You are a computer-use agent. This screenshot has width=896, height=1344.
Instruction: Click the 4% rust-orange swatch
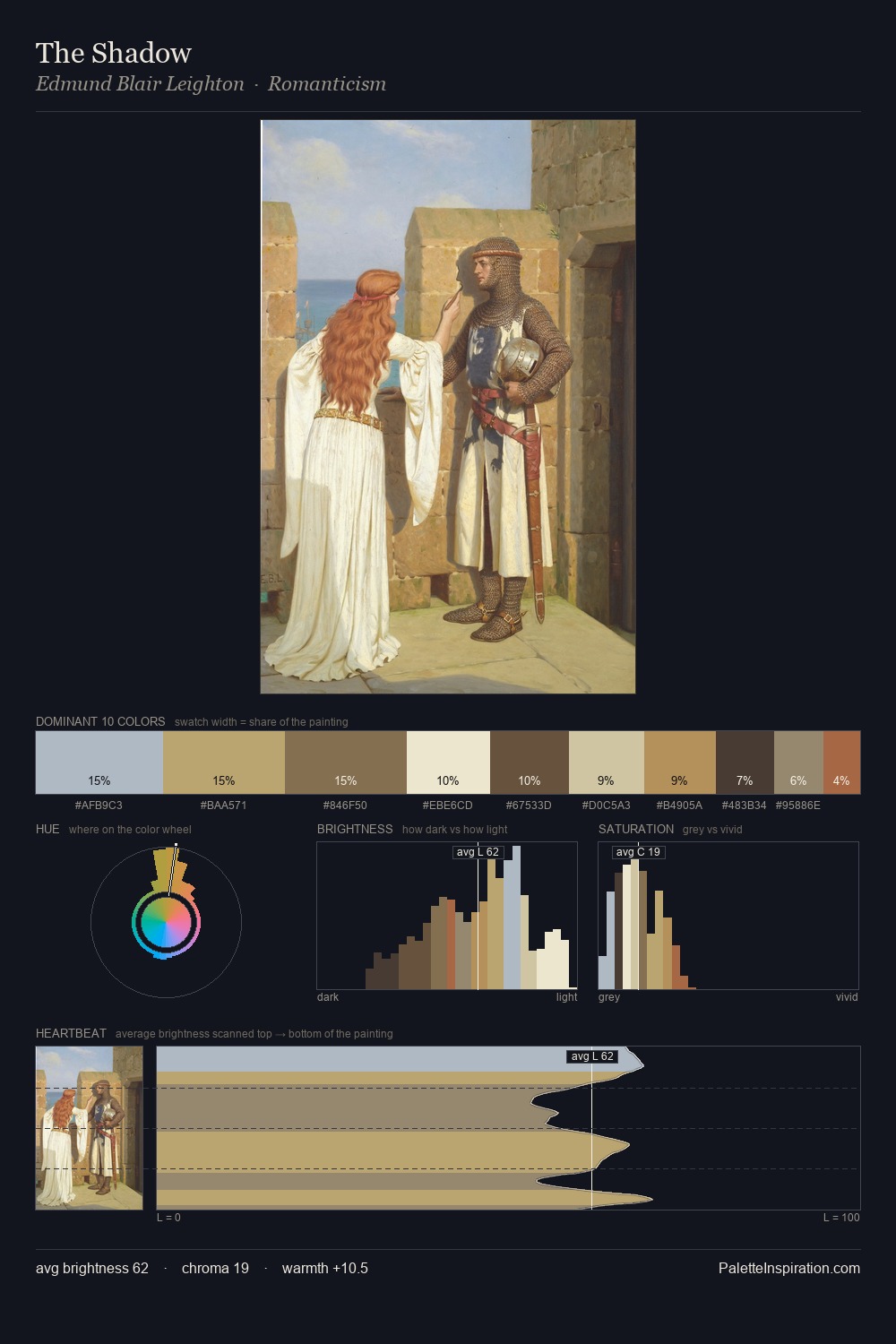click(841, 762)
